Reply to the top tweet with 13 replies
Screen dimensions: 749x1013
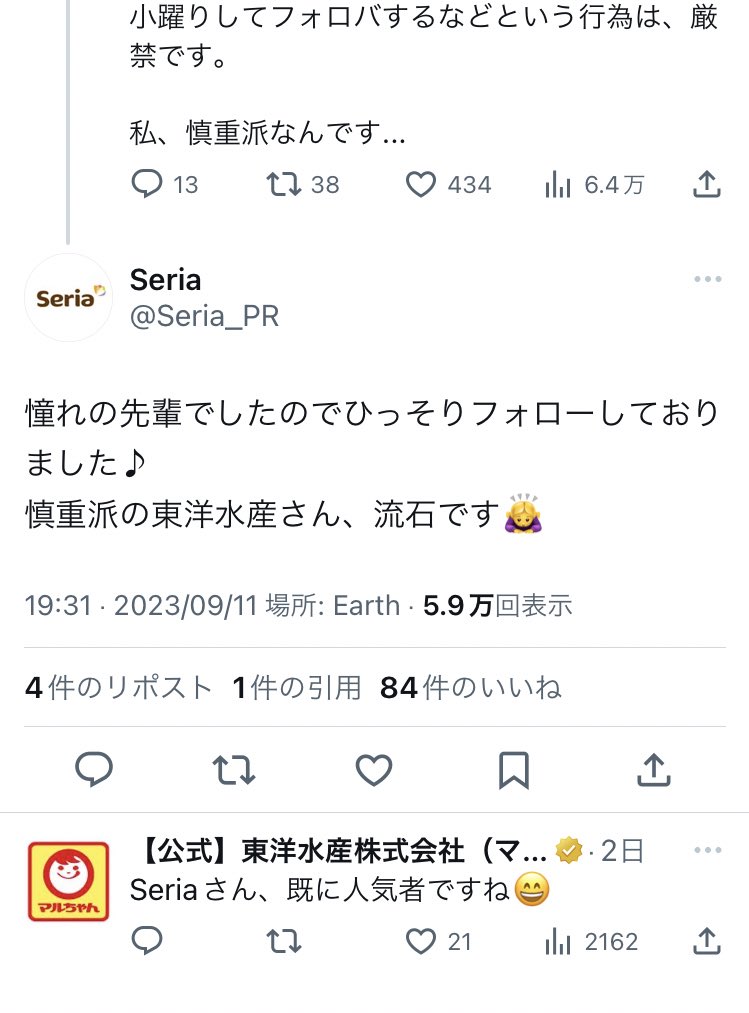click(164, 184)
